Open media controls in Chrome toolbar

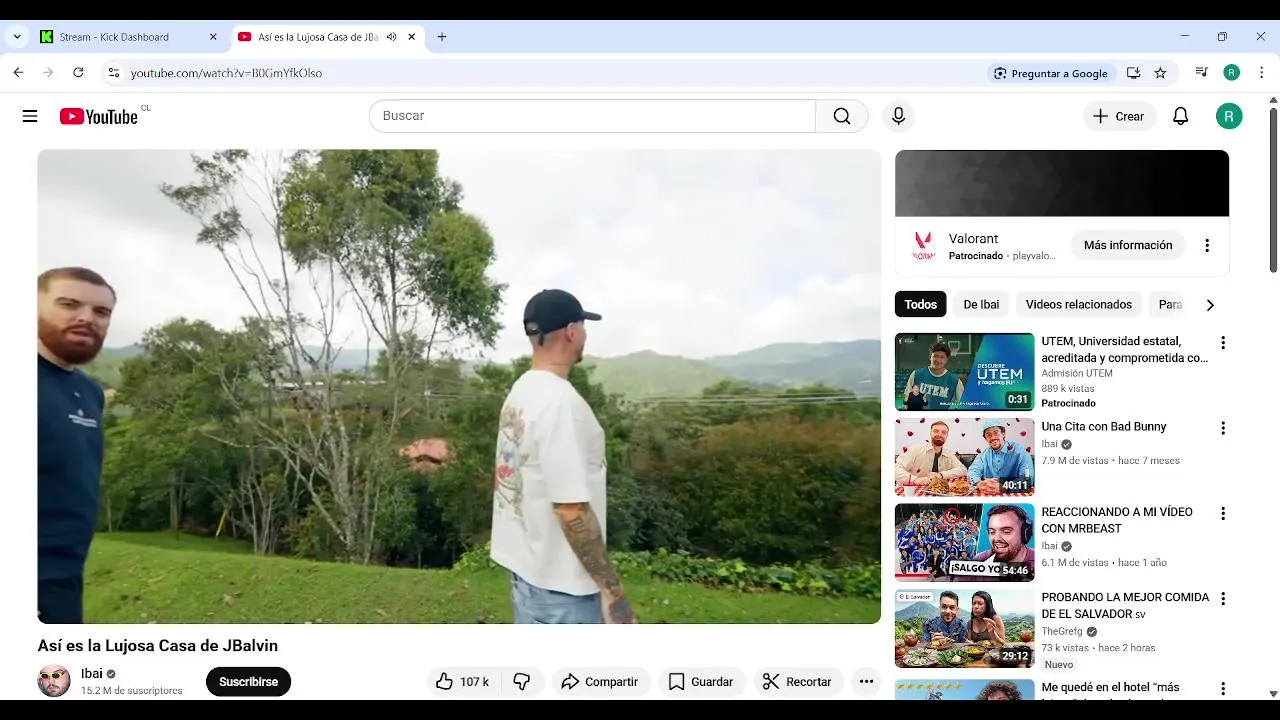pos(1202,73)
